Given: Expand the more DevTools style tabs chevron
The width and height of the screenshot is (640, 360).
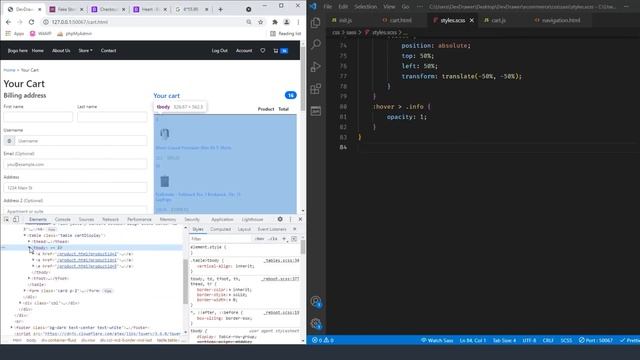Looking at the screenshot, I should [295, 229].
